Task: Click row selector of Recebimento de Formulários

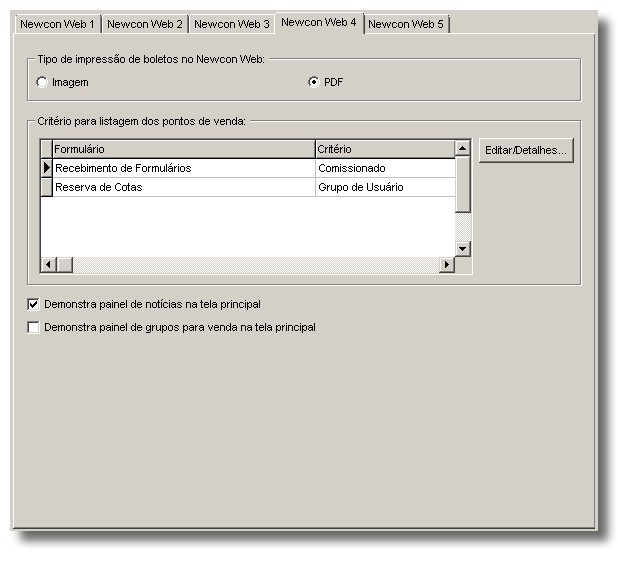Action: [x=47, y=168]
